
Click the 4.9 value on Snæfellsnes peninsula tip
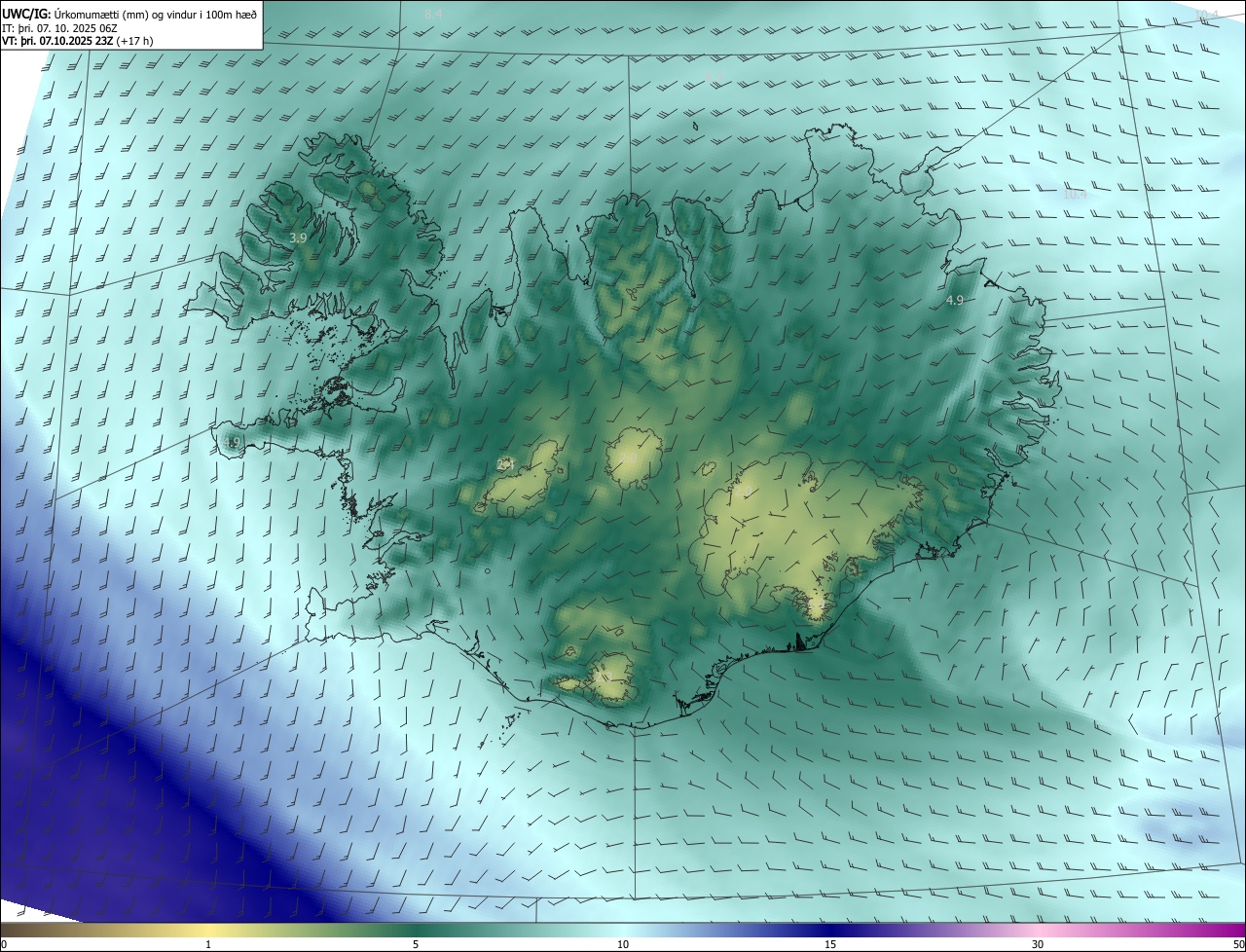point(232,443)
